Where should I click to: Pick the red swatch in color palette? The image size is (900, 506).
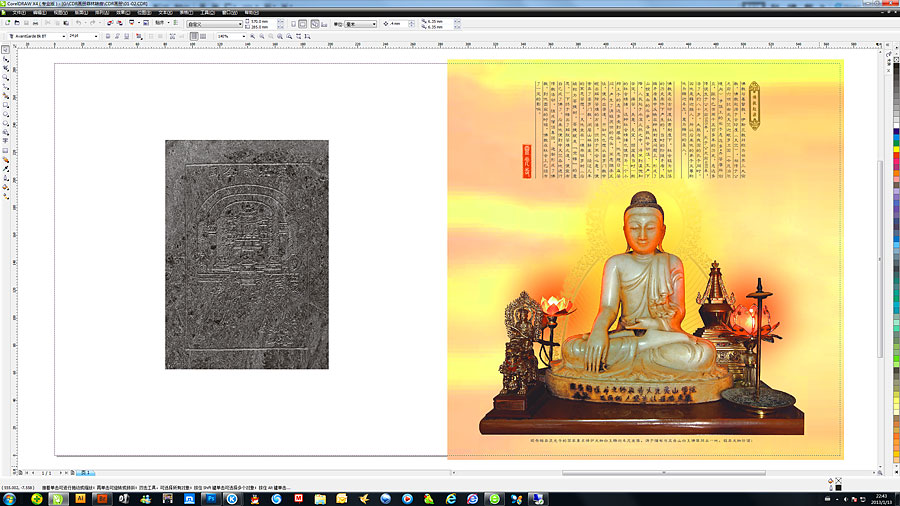click(x=895, y=150)
